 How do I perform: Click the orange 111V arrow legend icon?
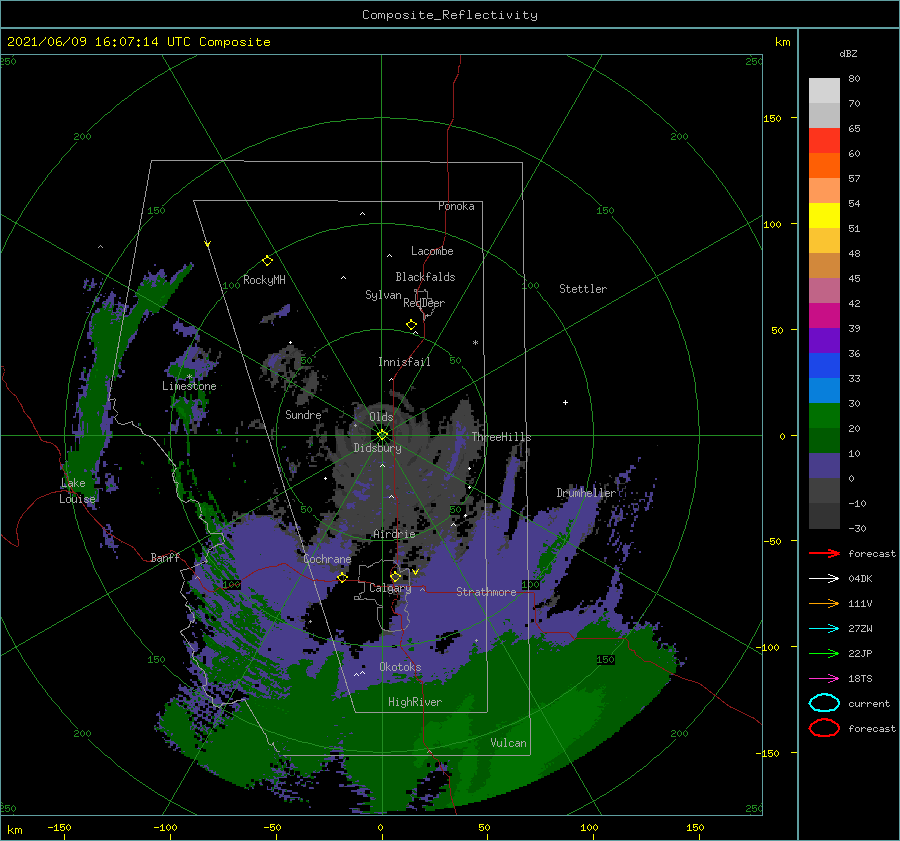pos(824,603)
